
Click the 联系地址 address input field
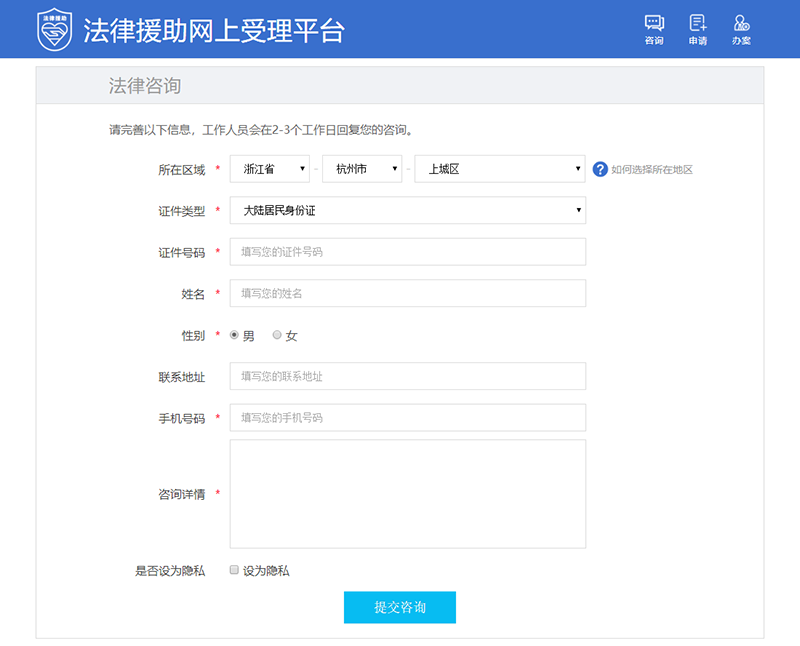tap(407, 376)
